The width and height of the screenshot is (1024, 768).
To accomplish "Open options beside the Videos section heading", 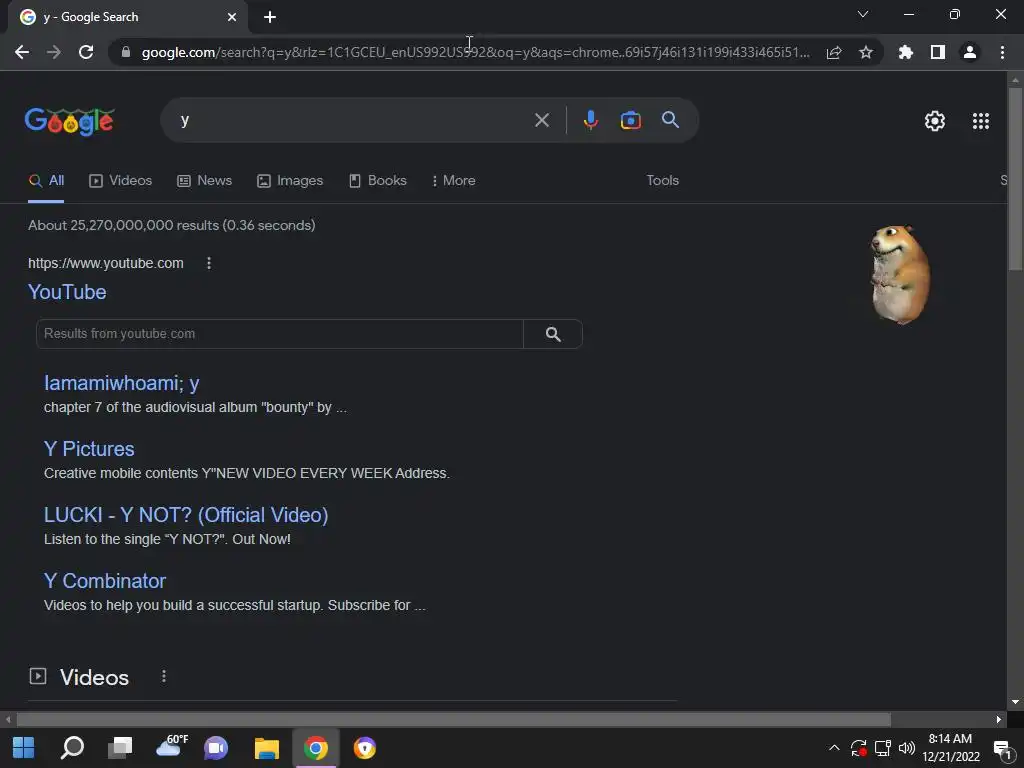I will click(x=164, y=677).
